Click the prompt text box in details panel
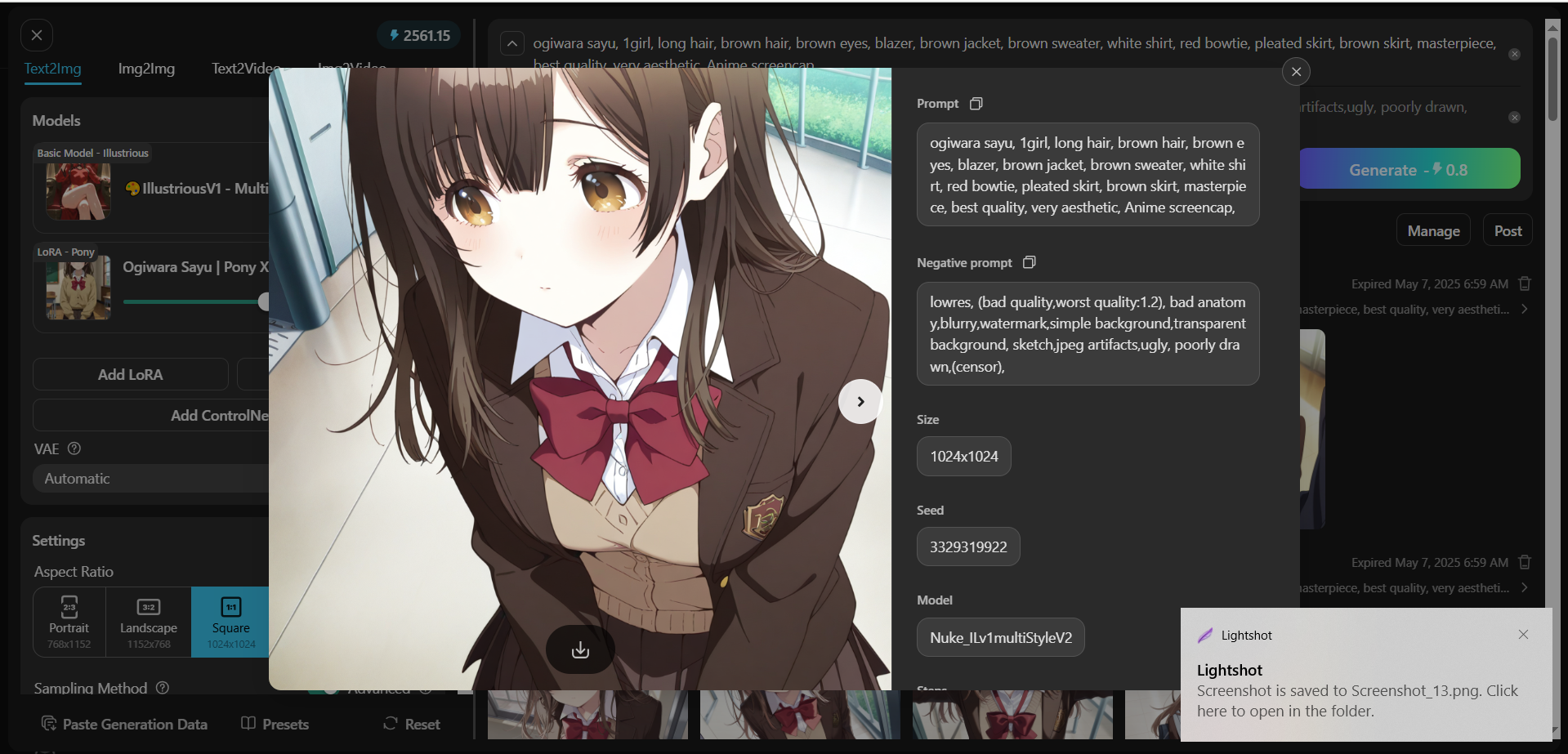Screen dimensions: 1568x754 tap(1088, 175)
